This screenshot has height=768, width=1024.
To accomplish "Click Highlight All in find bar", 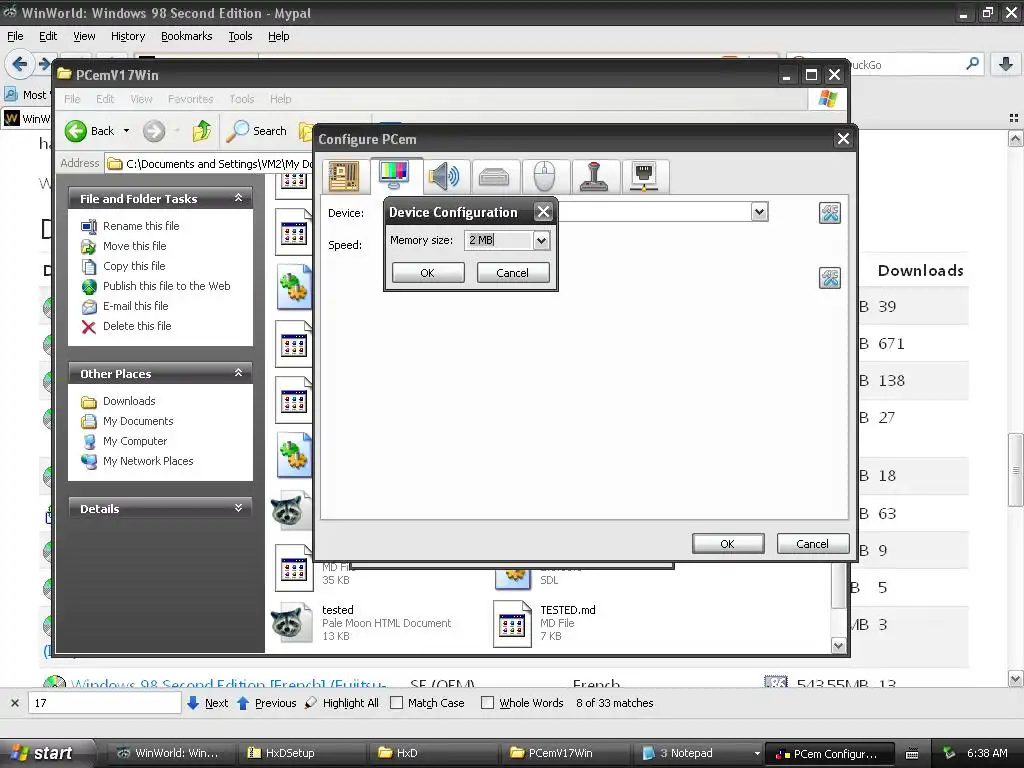I will (342, 703).
